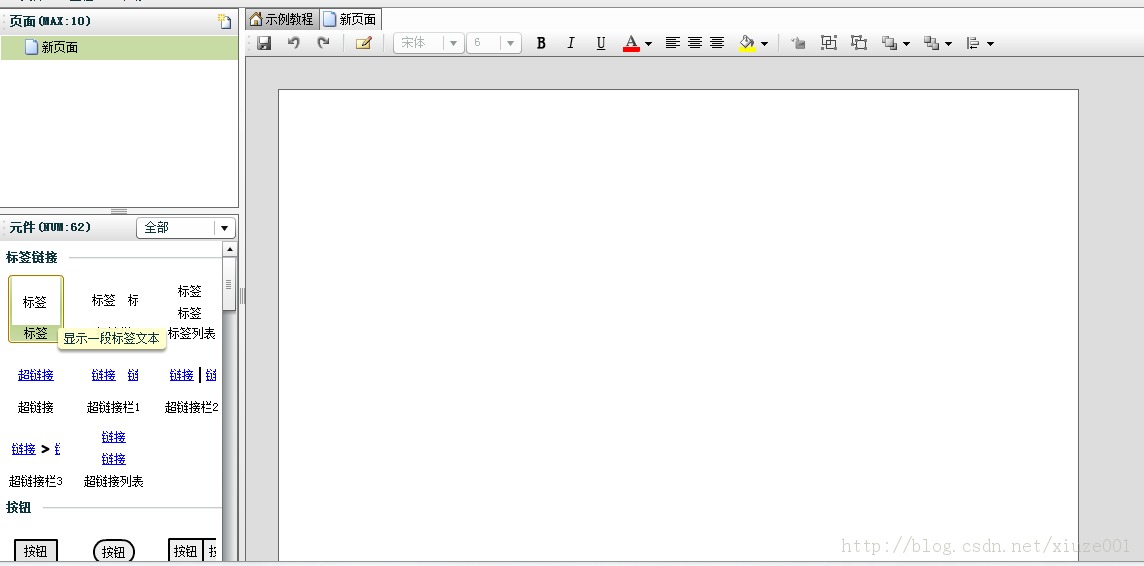1144x566 pixels.
Task: Click the group elements icon
Action: [x=829, y=43]
